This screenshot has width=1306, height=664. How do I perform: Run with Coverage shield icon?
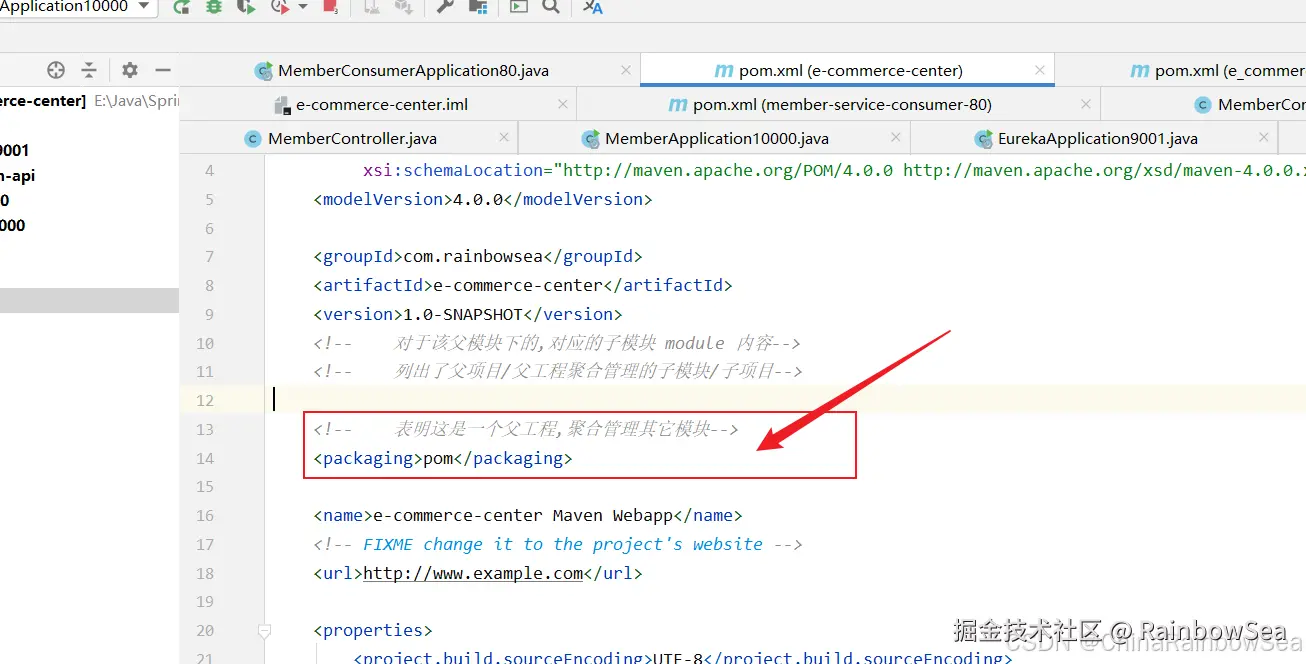coord(246,7)
